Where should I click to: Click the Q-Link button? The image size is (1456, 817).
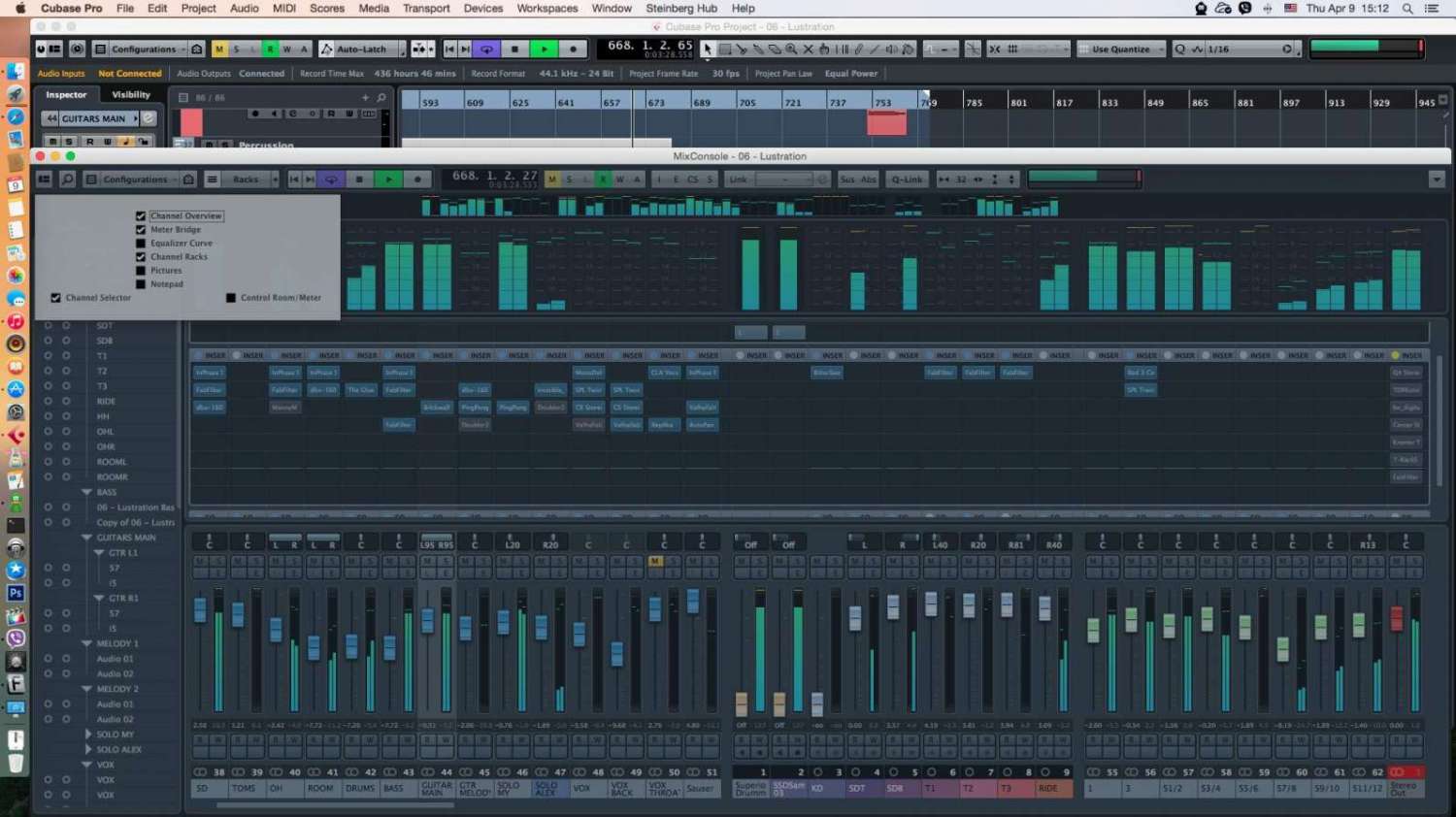[x=907, y=180]
